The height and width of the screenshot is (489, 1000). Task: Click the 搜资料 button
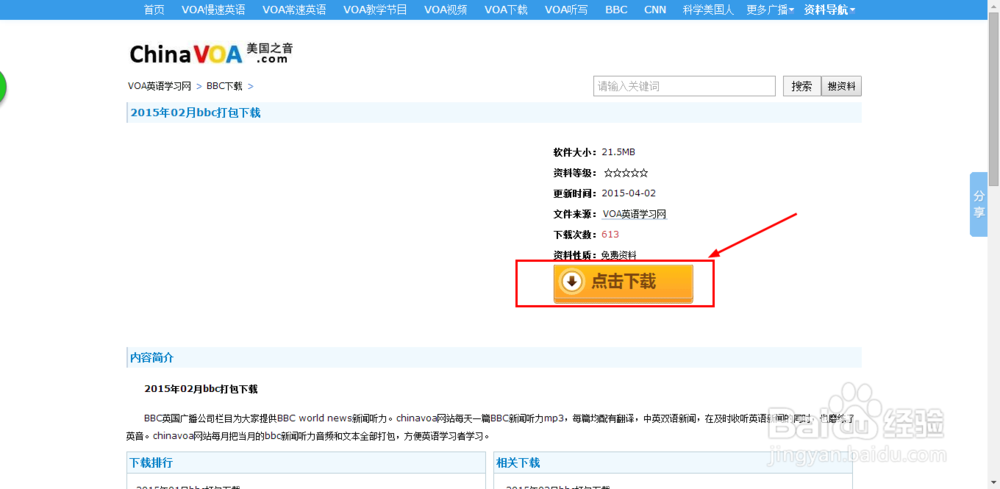[x=841, y=87]
